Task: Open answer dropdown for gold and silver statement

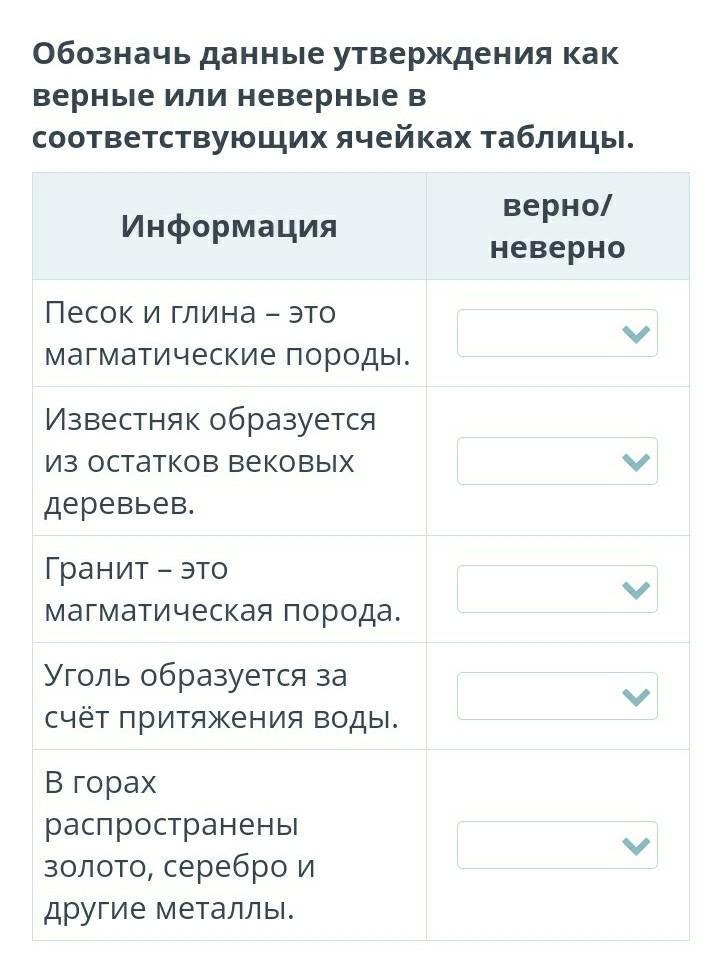Action: click(557, 845)
